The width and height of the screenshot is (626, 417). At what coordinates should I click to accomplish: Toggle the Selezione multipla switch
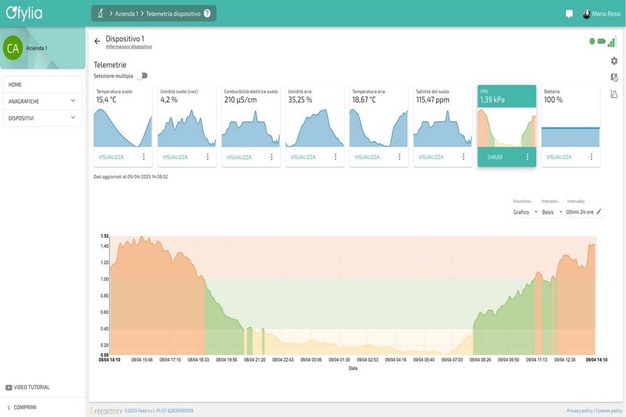click(x=142, y=75)
